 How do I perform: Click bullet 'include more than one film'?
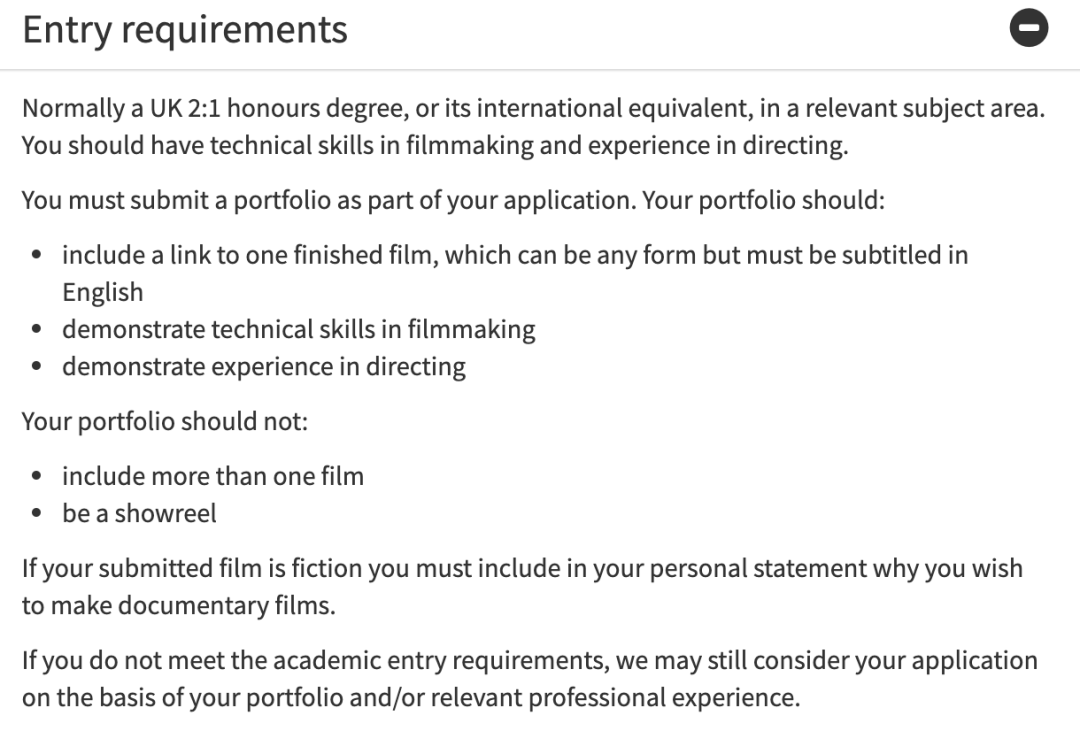213,476
